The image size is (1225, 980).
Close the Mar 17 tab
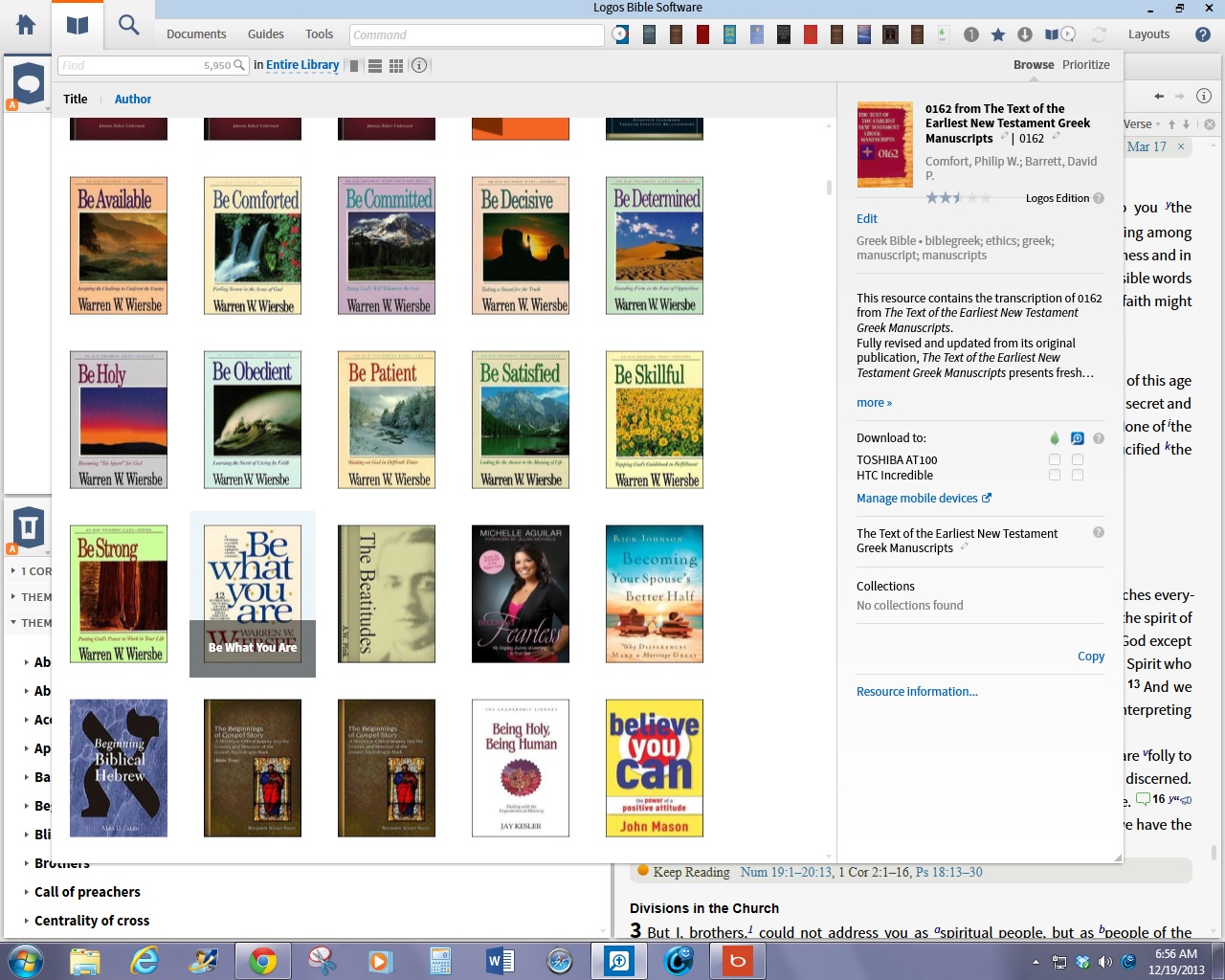pyautogui.click(x=1181, y=146)
